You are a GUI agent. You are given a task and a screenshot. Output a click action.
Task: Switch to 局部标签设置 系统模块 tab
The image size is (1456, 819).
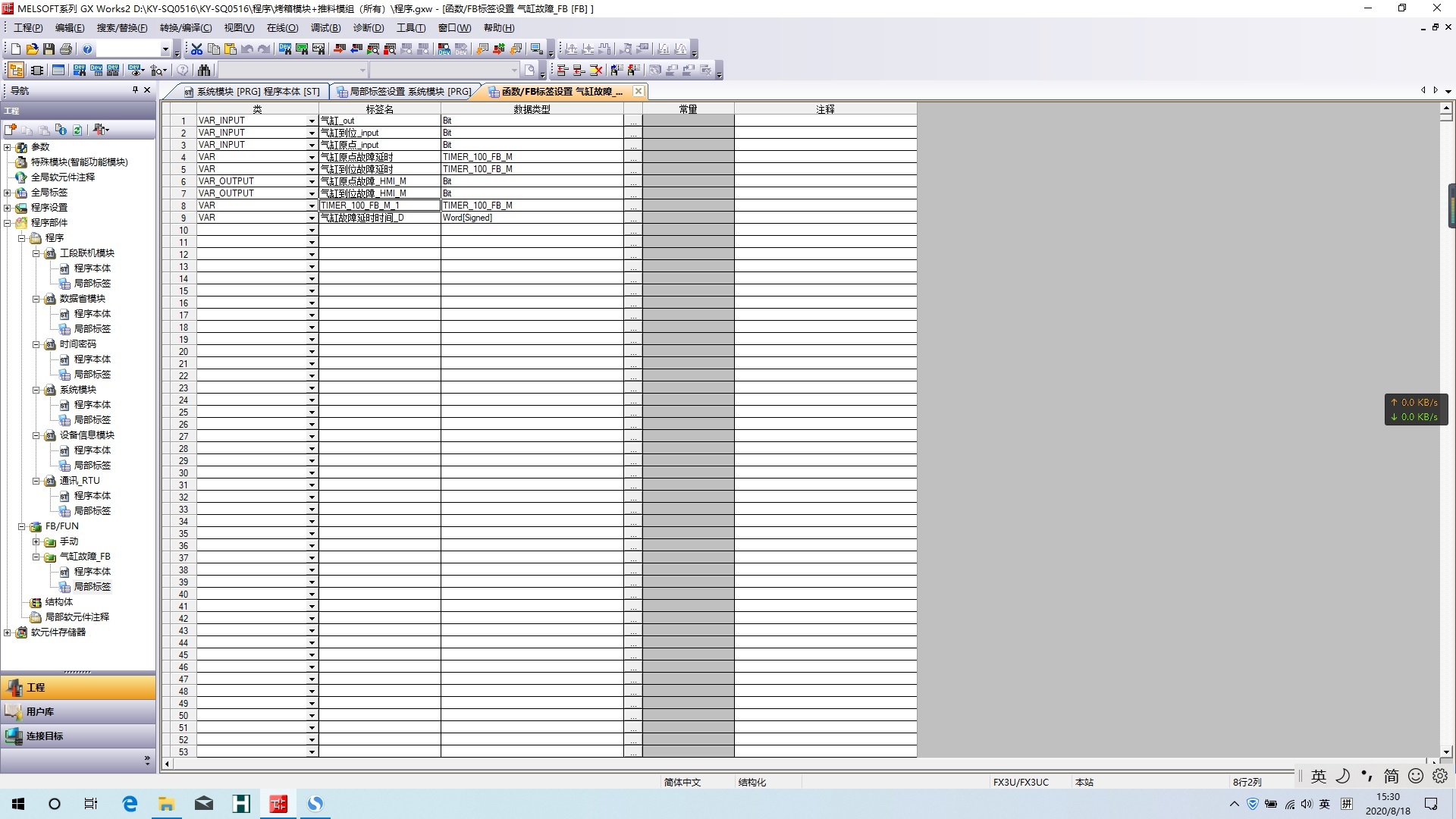405,92
